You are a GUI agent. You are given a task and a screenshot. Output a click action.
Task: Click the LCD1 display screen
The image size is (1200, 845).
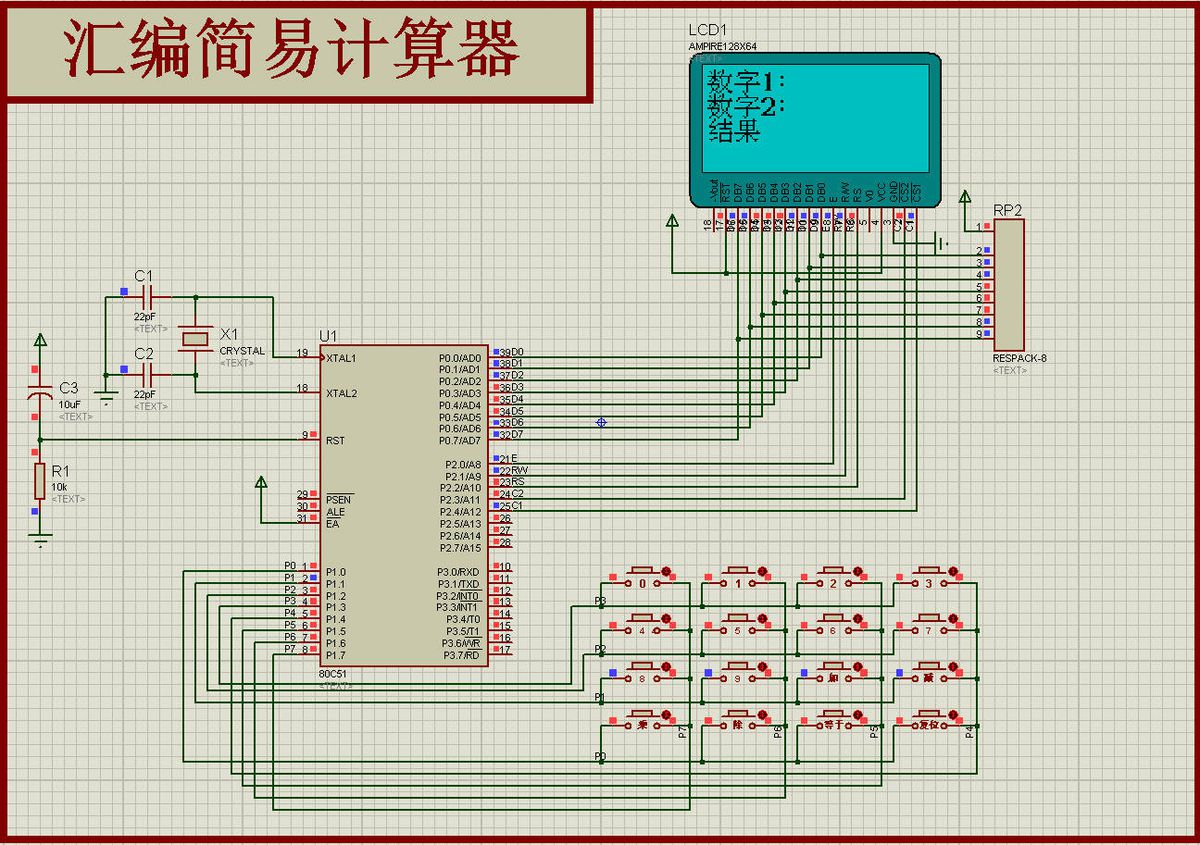815,120
